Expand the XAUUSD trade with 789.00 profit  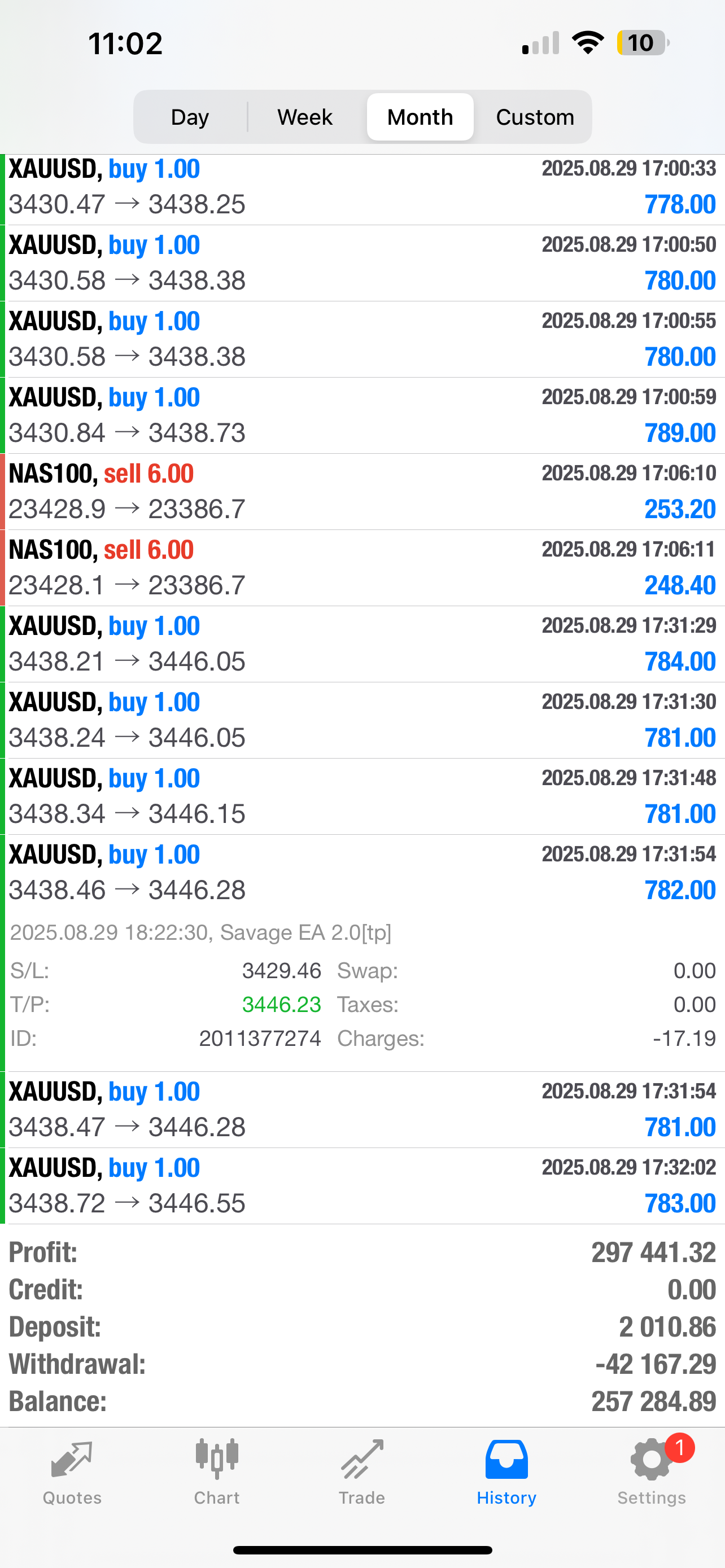click(x=362, y=416)
